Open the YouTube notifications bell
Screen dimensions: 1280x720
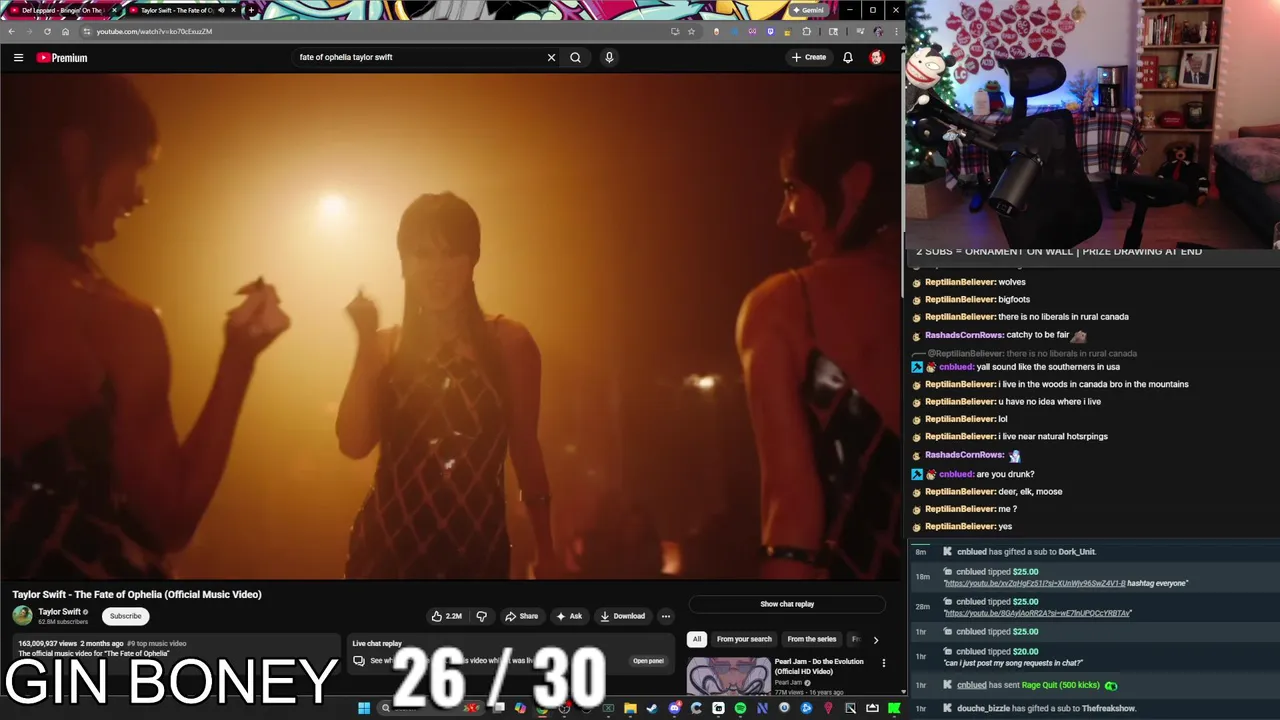(x=847, y=57)
